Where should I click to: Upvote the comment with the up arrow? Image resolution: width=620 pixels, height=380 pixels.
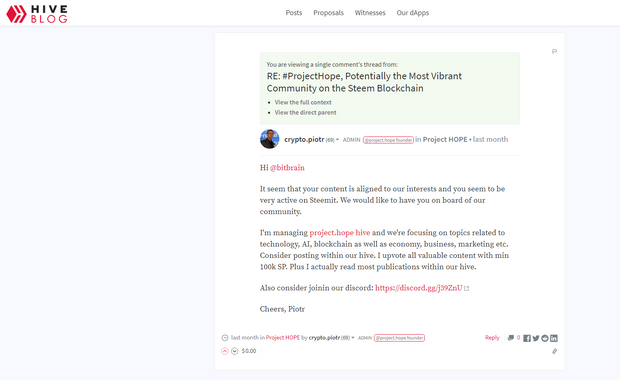coord(225,351)
